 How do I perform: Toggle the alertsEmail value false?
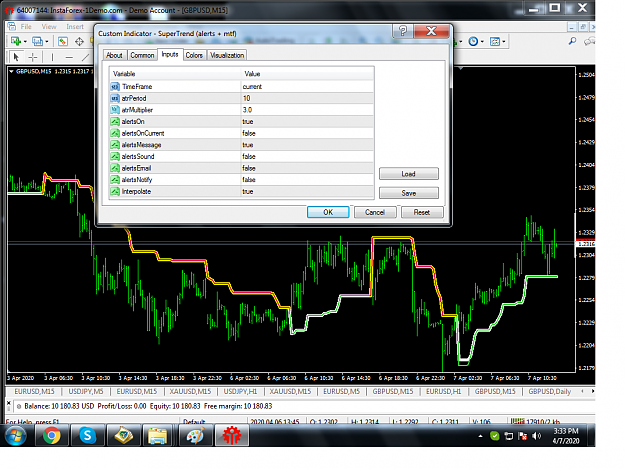tap(307, 168)
